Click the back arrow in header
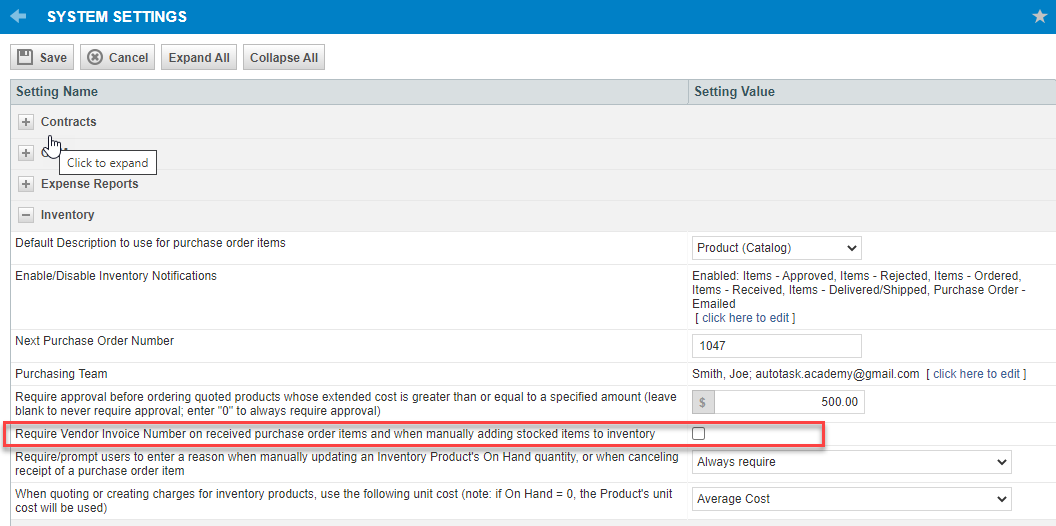 tap(18, 16)
